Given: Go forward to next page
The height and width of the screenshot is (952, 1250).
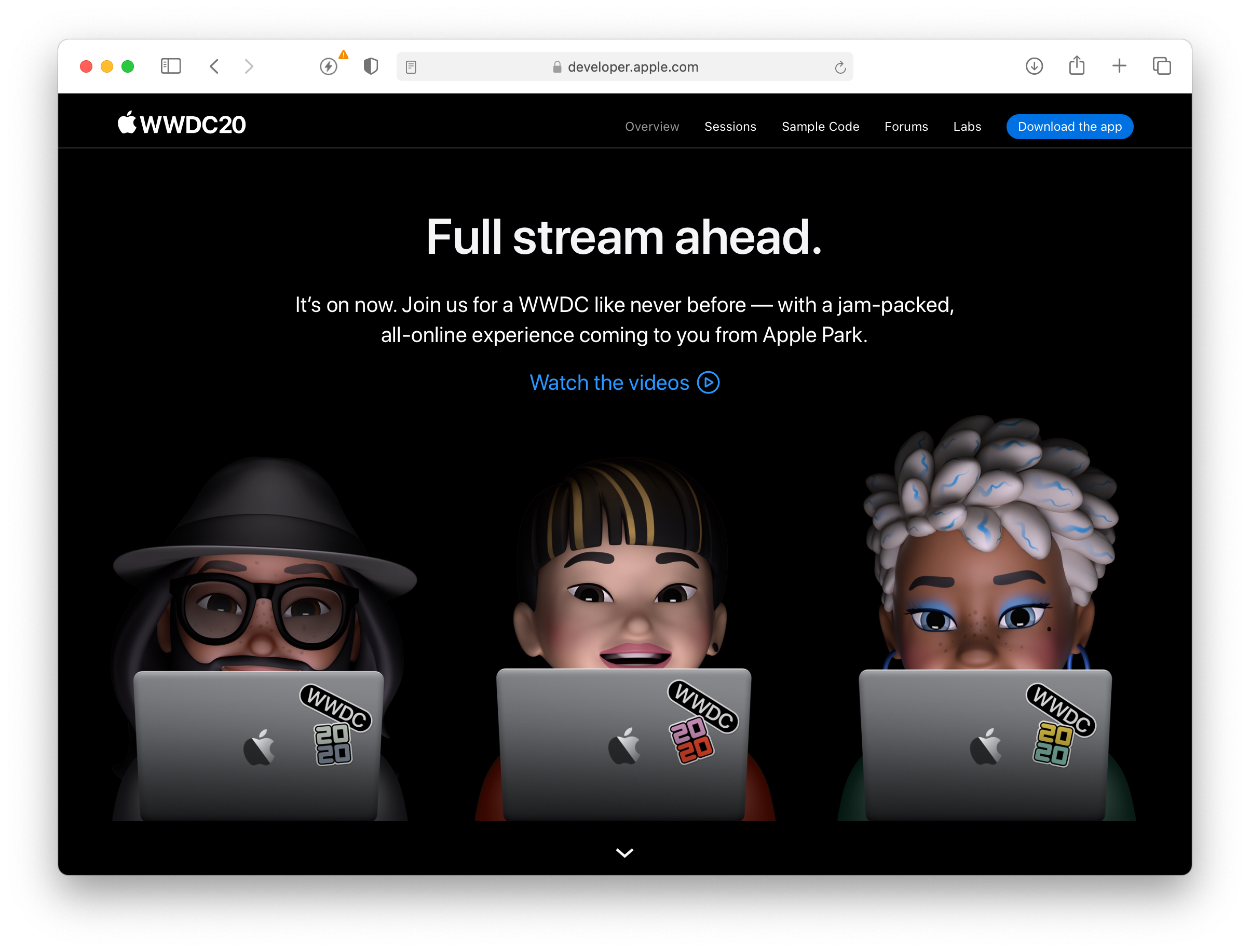Looking at the screenshot, I should [249, 66].
